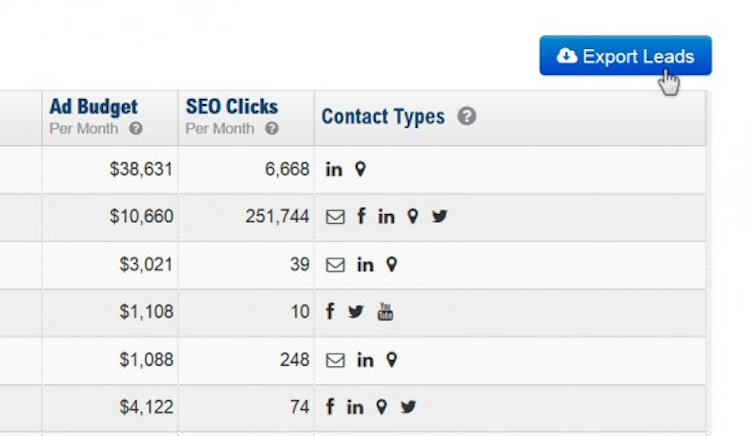Click location pin in $38,631 row
Image resolution: width=750 pixels, height=436 pixels.
[360, 170]
